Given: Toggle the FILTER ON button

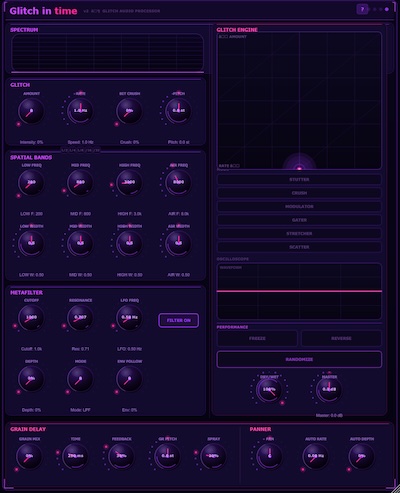Looking at the screenshot, I should point(179,320).
